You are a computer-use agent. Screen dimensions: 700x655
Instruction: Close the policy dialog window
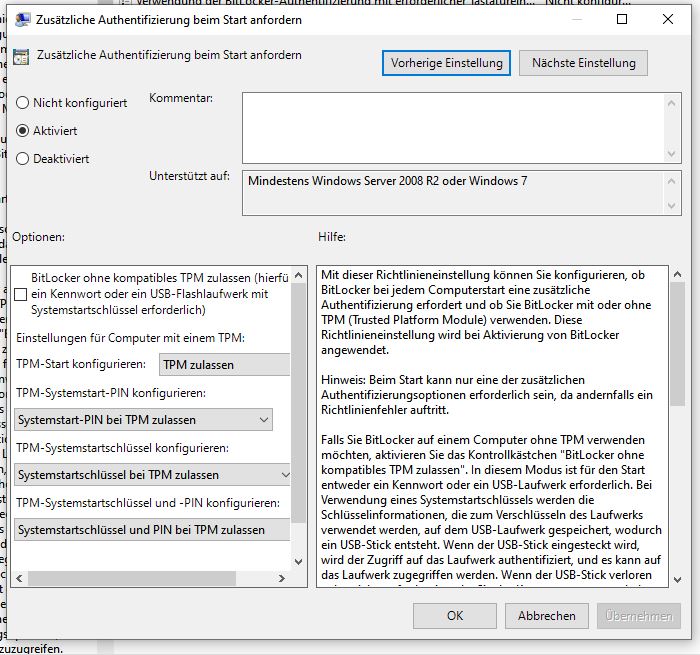pos(668,19)
